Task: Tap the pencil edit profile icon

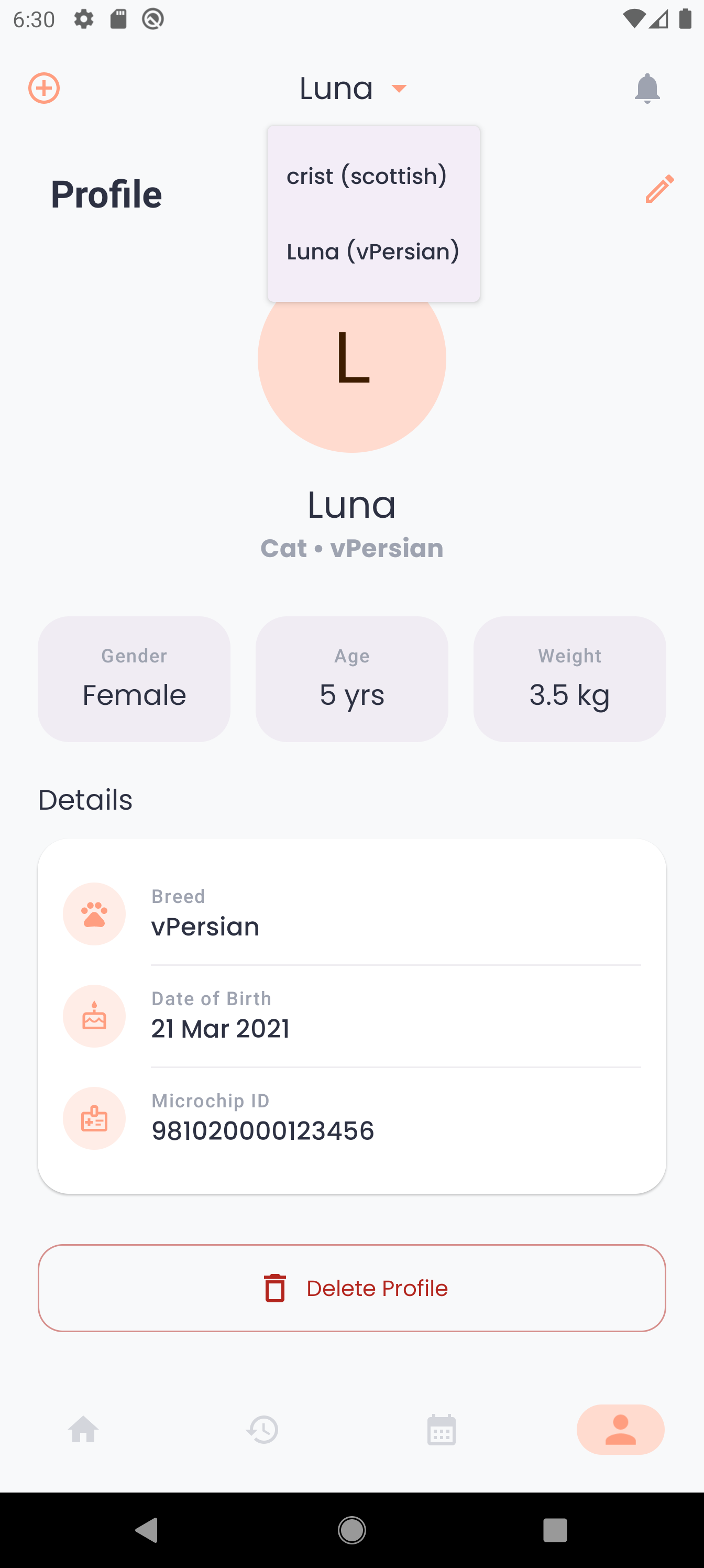Action: click(x=659, y=189)
